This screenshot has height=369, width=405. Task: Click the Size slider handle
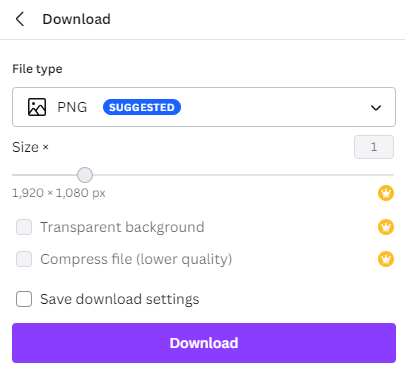coord(85,175)
